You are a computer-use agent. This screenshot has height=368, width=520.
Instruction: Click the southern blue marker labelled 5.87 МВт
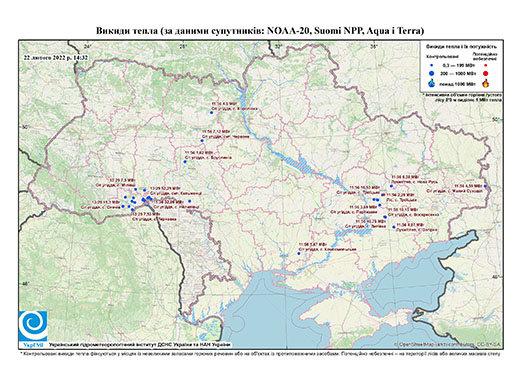(x=299, y=253)
